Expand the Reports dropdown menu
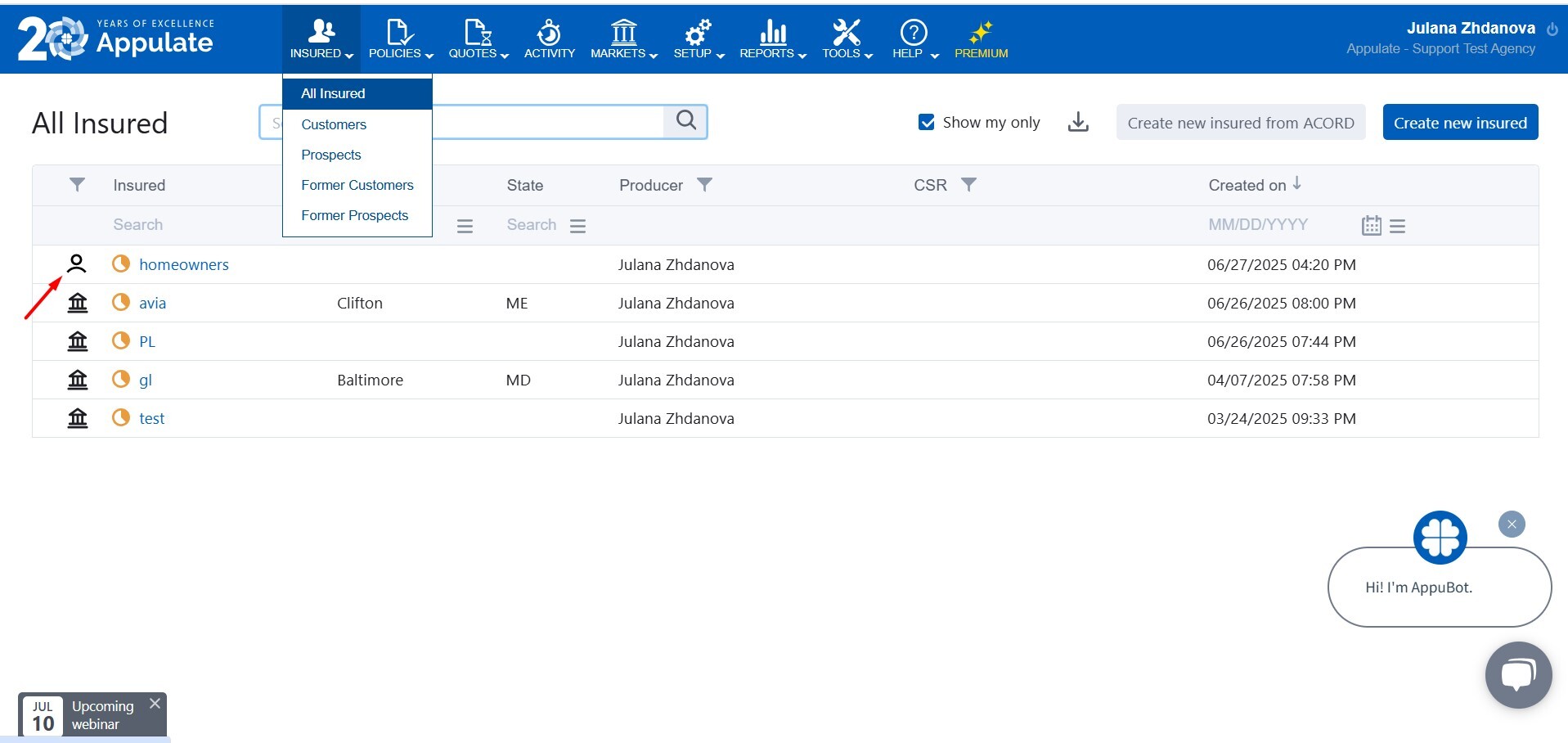The image size is (1568, 743). [772, 39]
